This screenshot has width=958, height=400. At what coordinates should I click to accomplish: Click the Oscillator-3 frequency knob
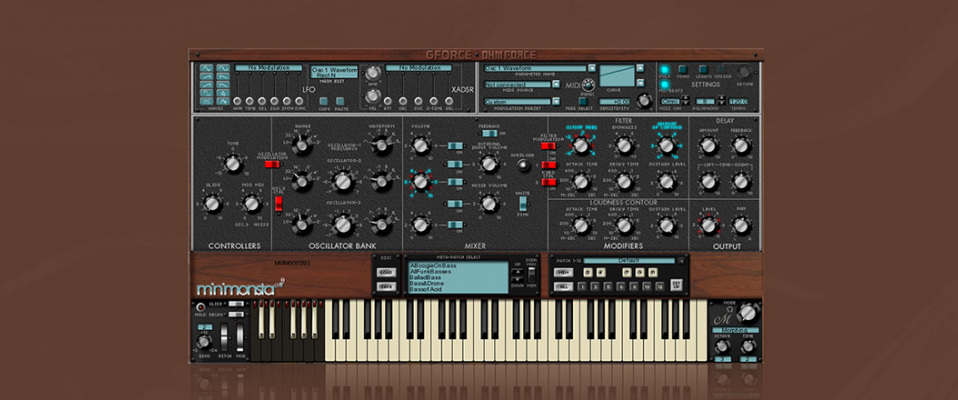[343, 225]
